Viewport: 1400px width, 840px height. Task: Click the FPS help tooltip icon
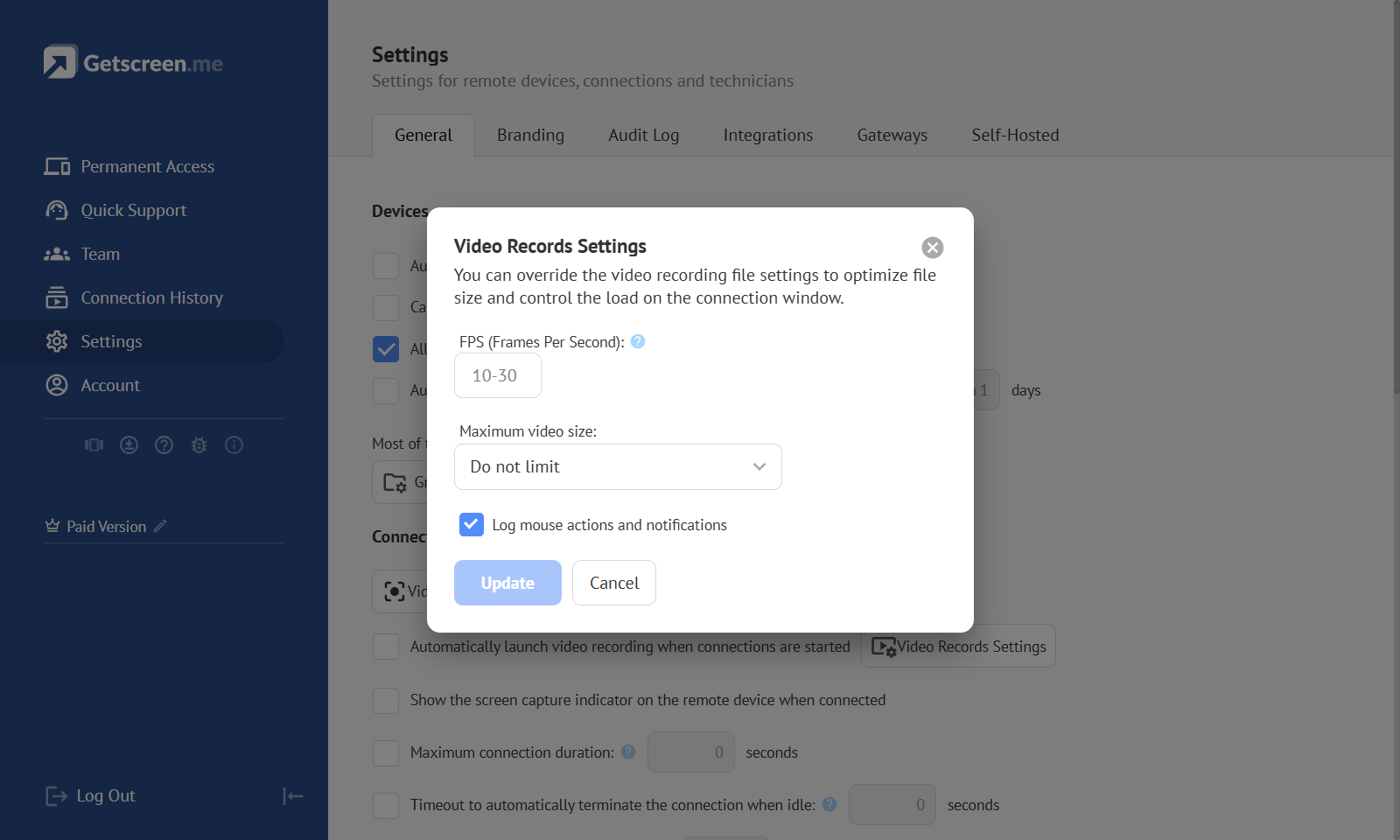(x=638, y=341)
